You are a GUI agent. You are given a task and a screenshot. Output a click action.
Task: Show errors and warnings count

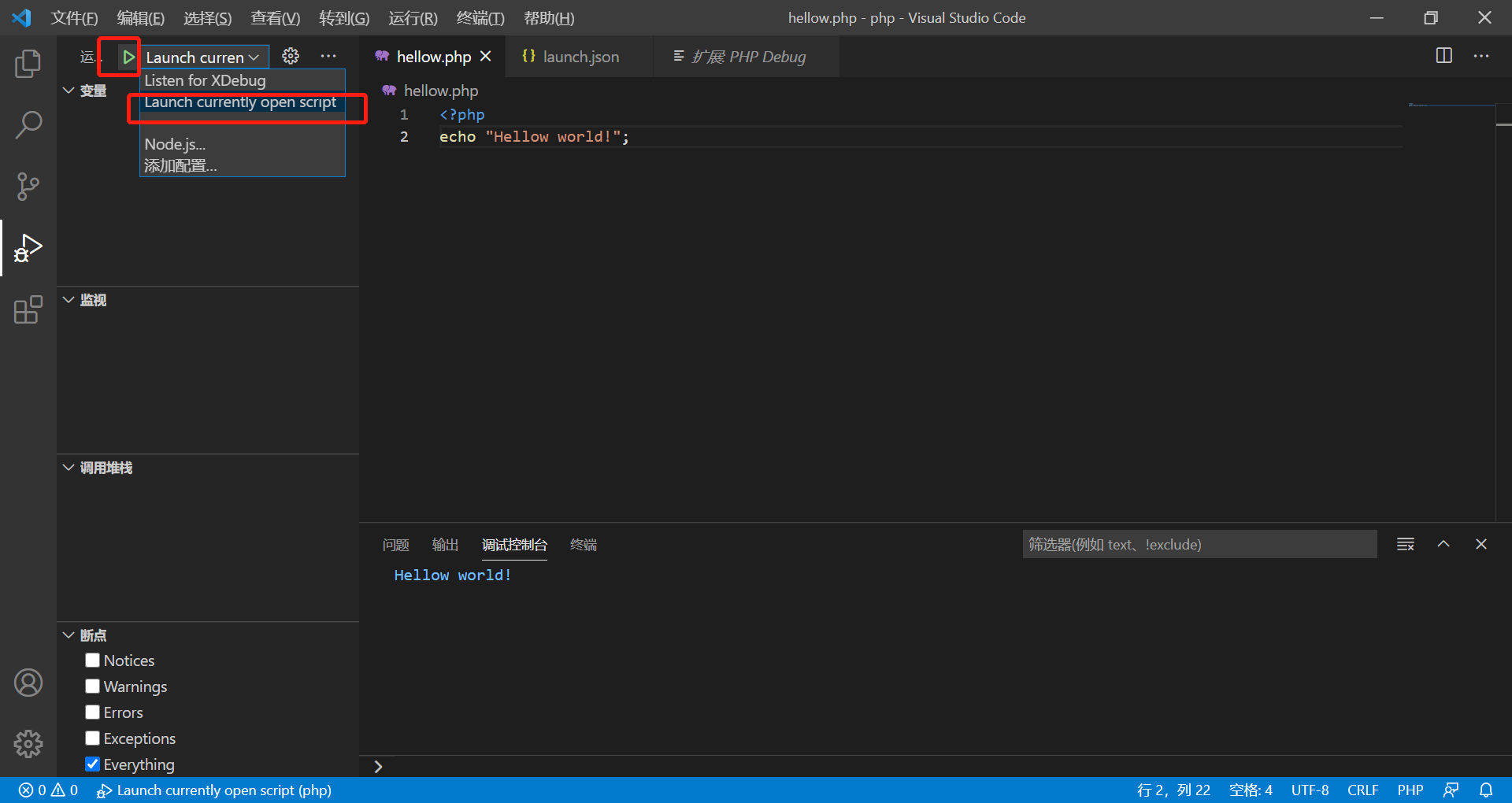click(x=49, y=790)
